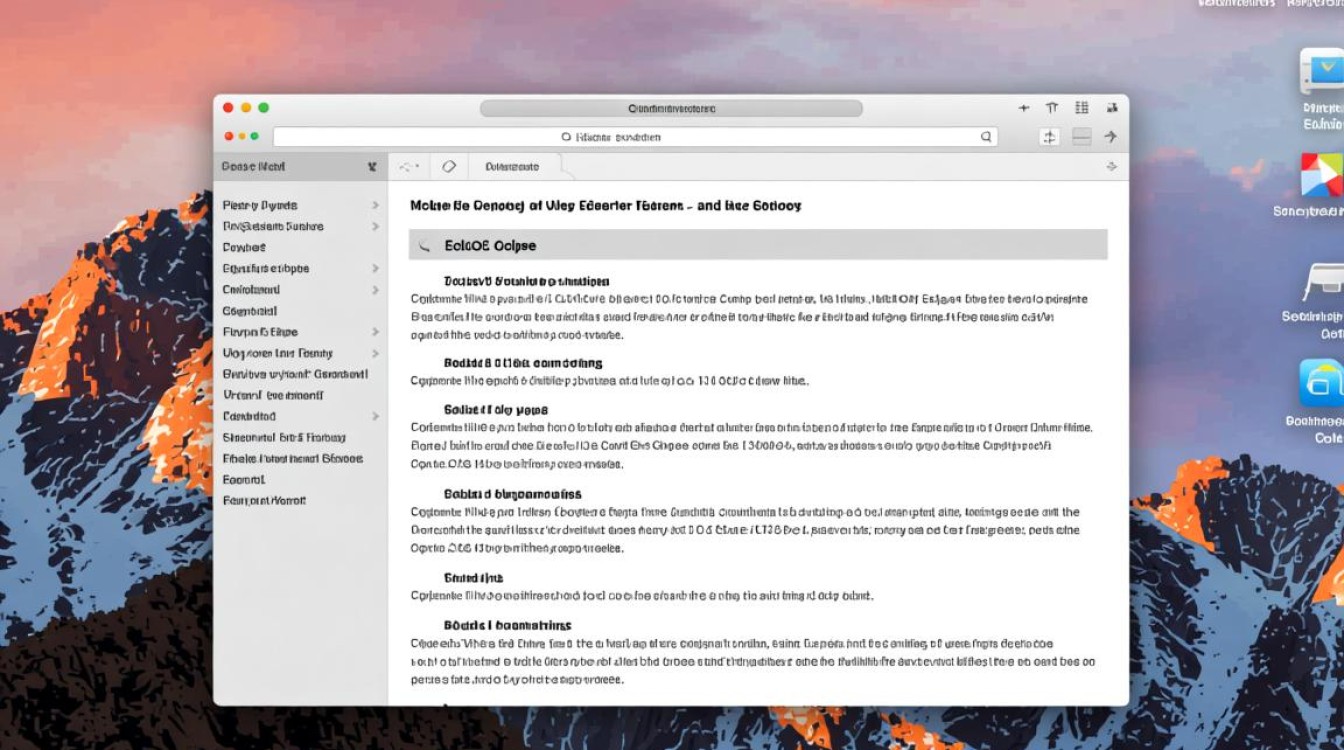This screenshot has height=750, width=1344.
Task: Select the ninth sidebar item ending "Gerardantl"
Action: (x=295, y=374)
